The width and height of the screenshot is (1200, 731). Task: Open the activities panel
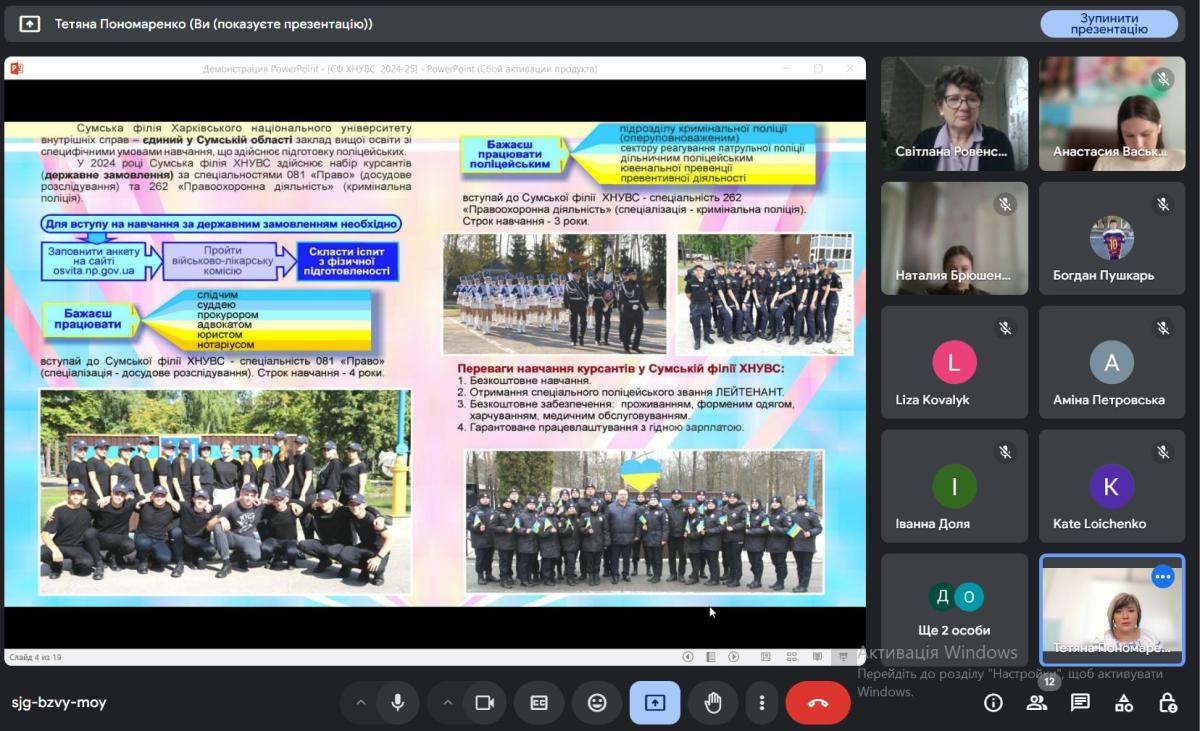(1124, 702)
